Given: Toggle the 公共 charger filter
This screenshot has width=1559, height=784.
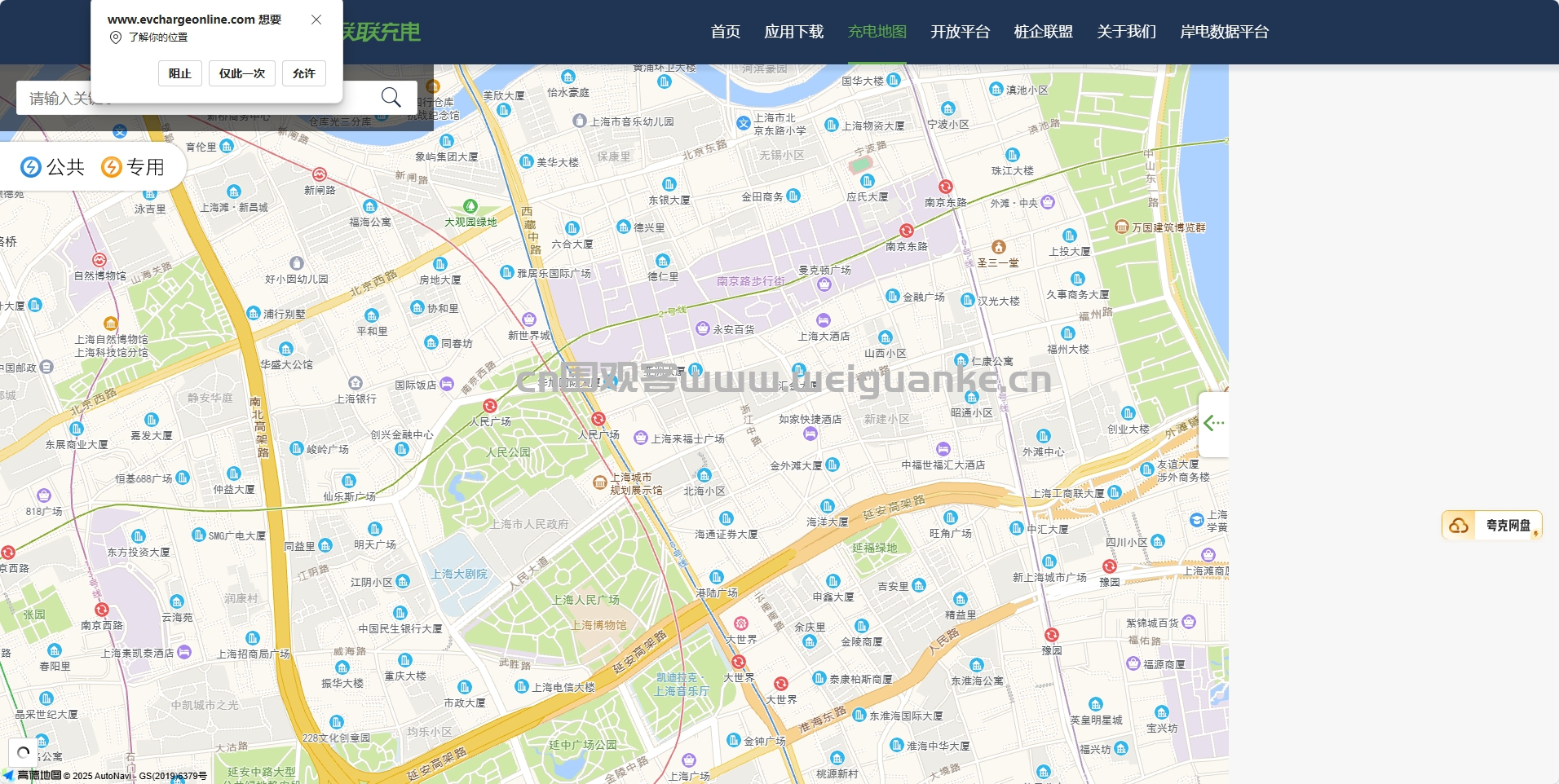Looking at the screenshot, I should 53,167.
